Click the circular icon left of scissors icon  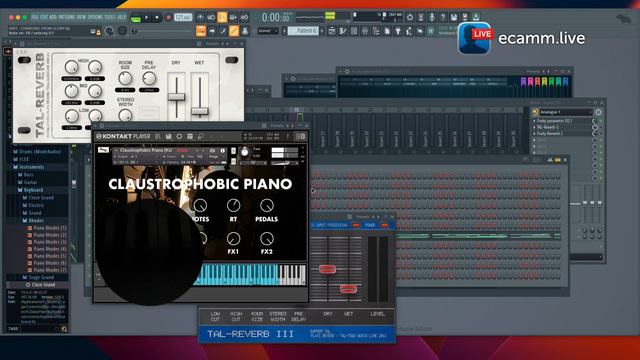coord(410,17)
